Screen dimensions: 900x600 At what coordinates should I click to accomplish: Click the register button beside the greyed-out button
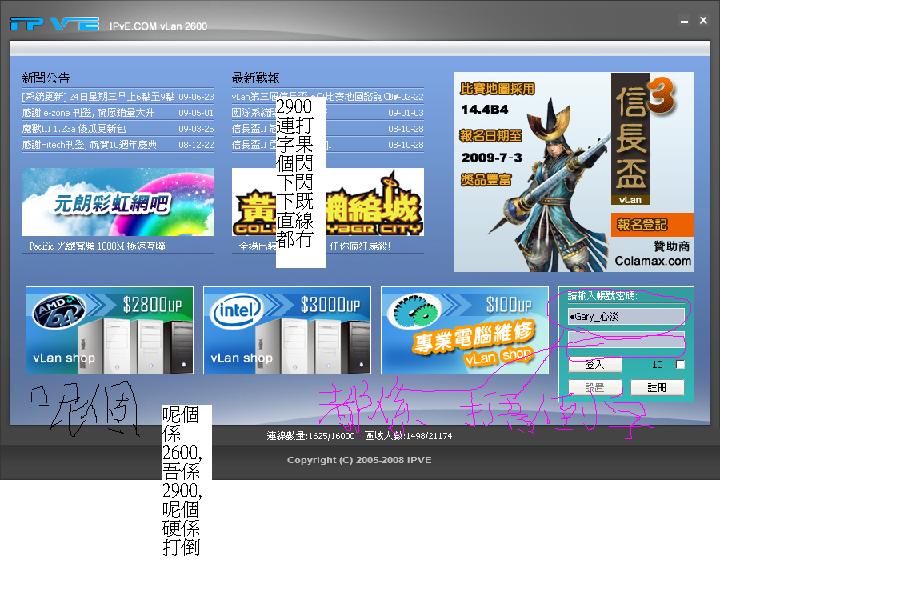657,388
